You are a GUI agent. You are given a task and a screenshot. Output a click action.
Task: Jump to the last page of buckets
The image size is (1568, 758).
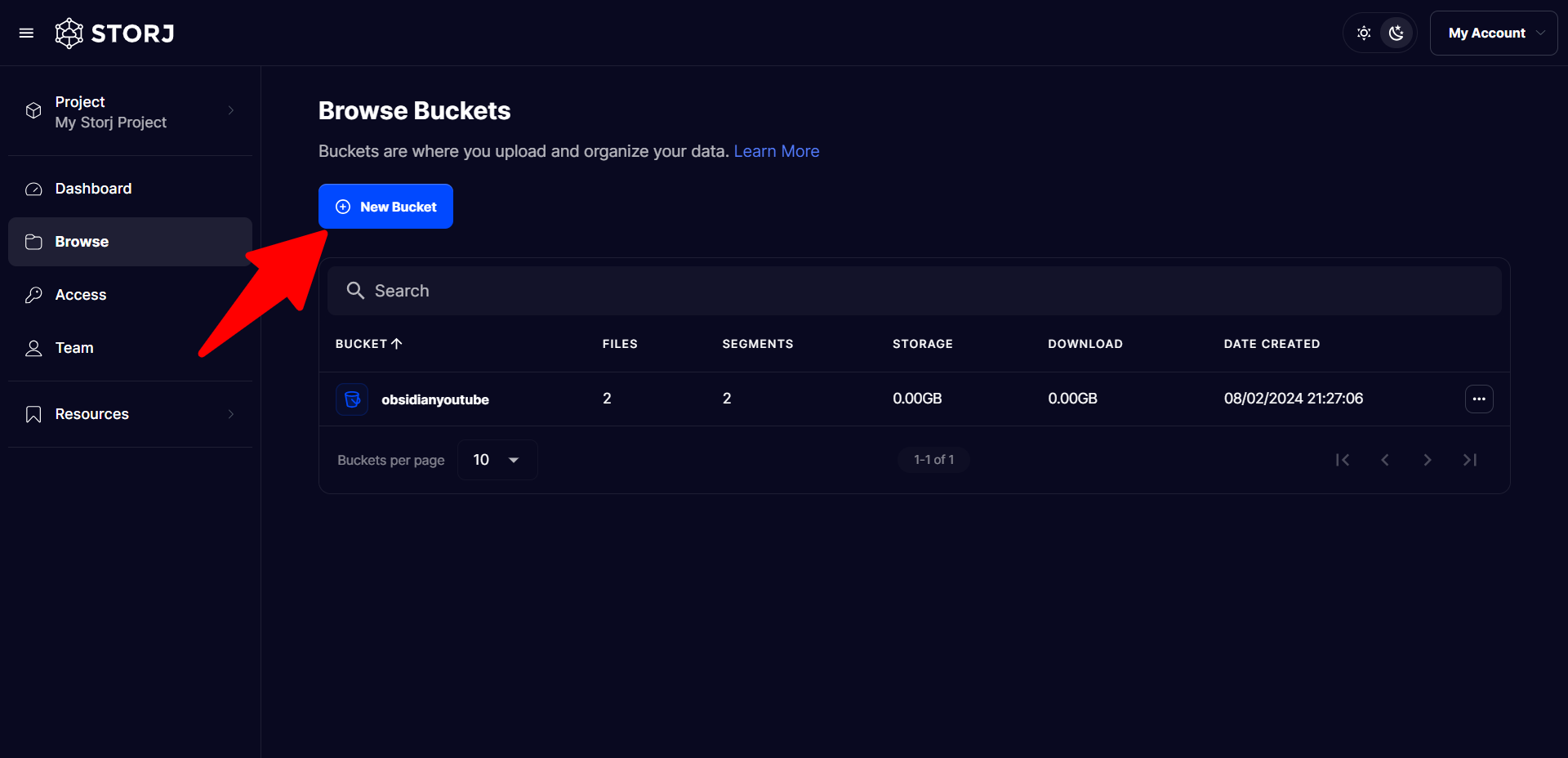point(1469,460)
